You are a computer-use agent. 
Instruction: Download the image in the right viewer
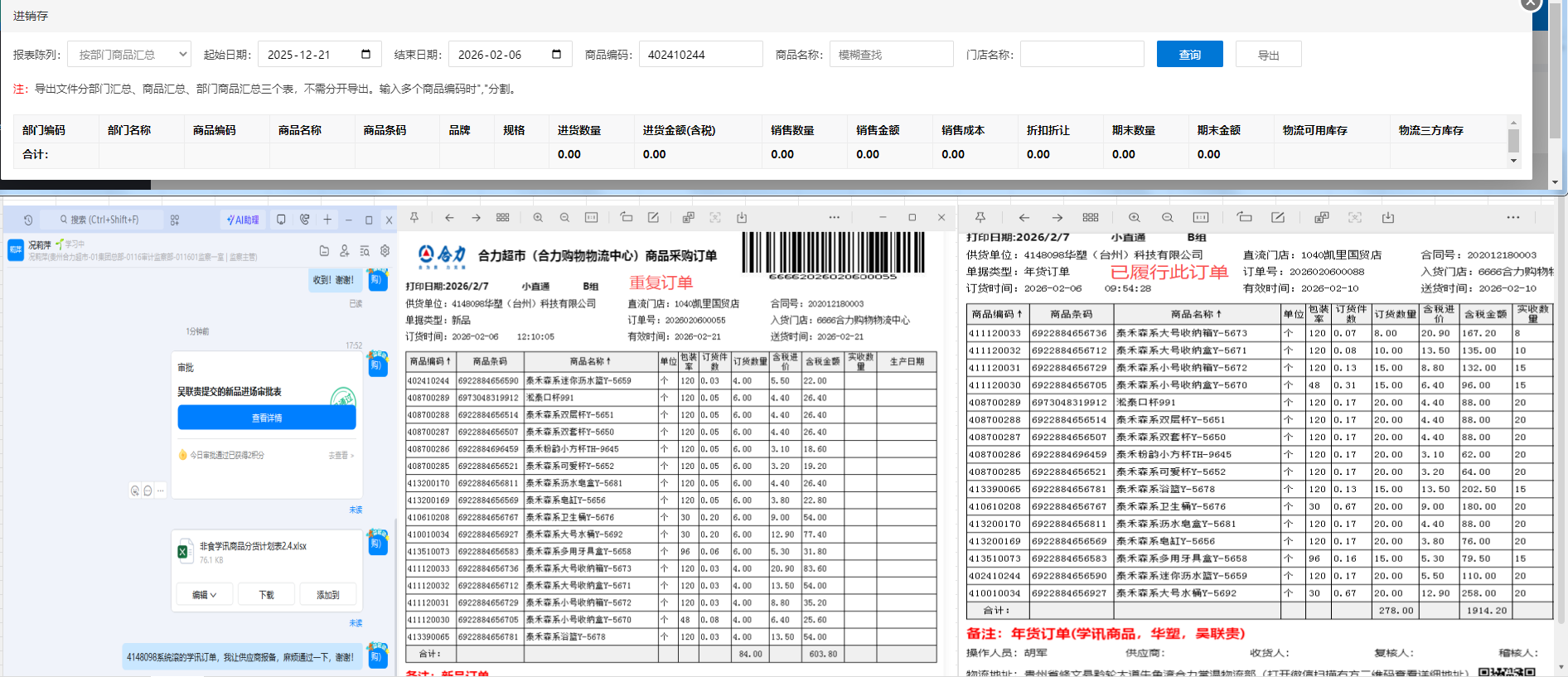point(1388,217)
